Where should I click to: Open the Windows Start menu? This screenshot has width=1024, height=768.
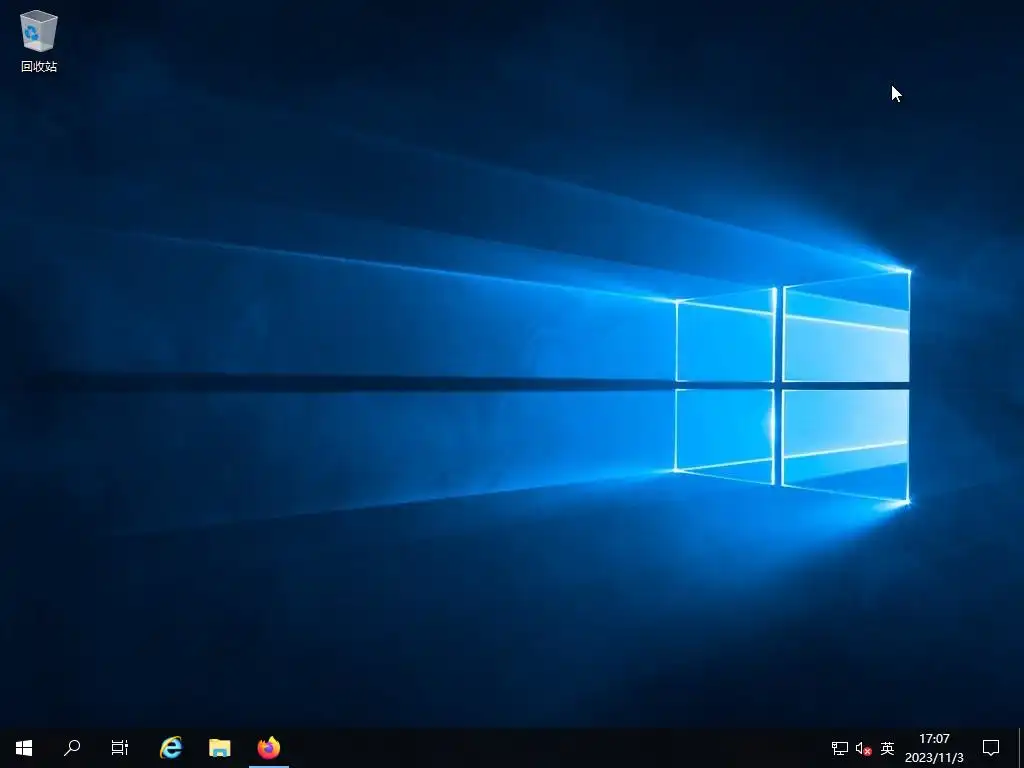[x=24, y=748]
